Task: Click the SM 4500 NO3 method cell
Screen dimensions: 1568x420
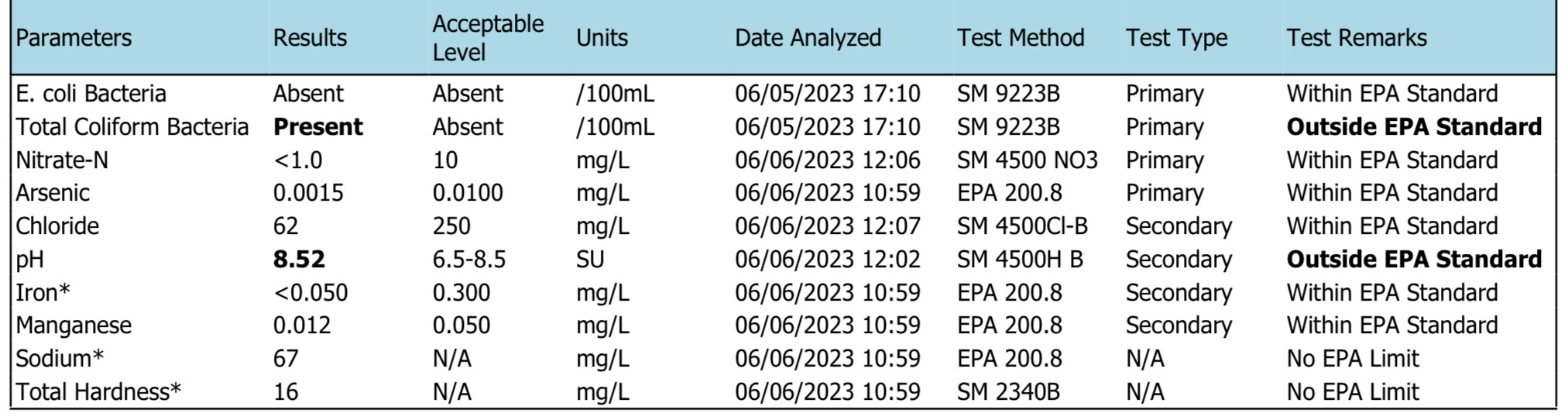Action: [x=1028, y=160]
